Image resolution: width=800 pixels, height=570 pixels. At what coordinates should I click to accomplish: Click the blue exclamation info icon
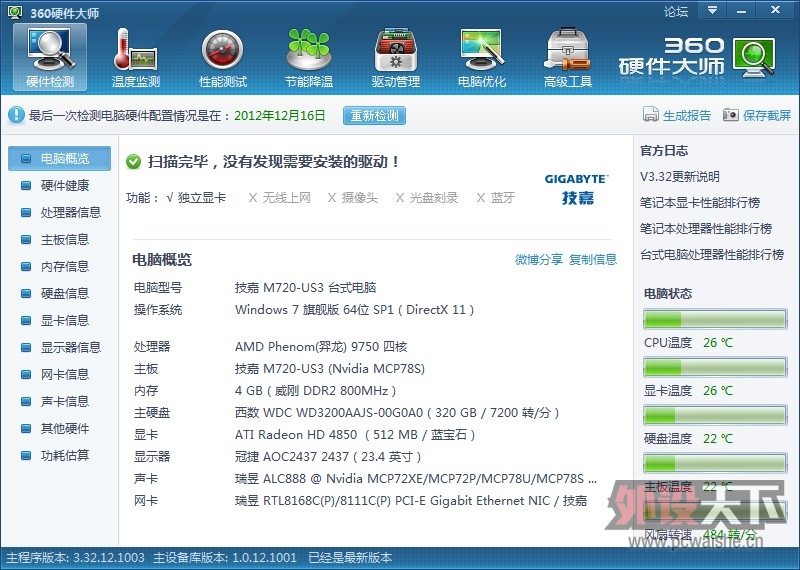click(16, 115)
